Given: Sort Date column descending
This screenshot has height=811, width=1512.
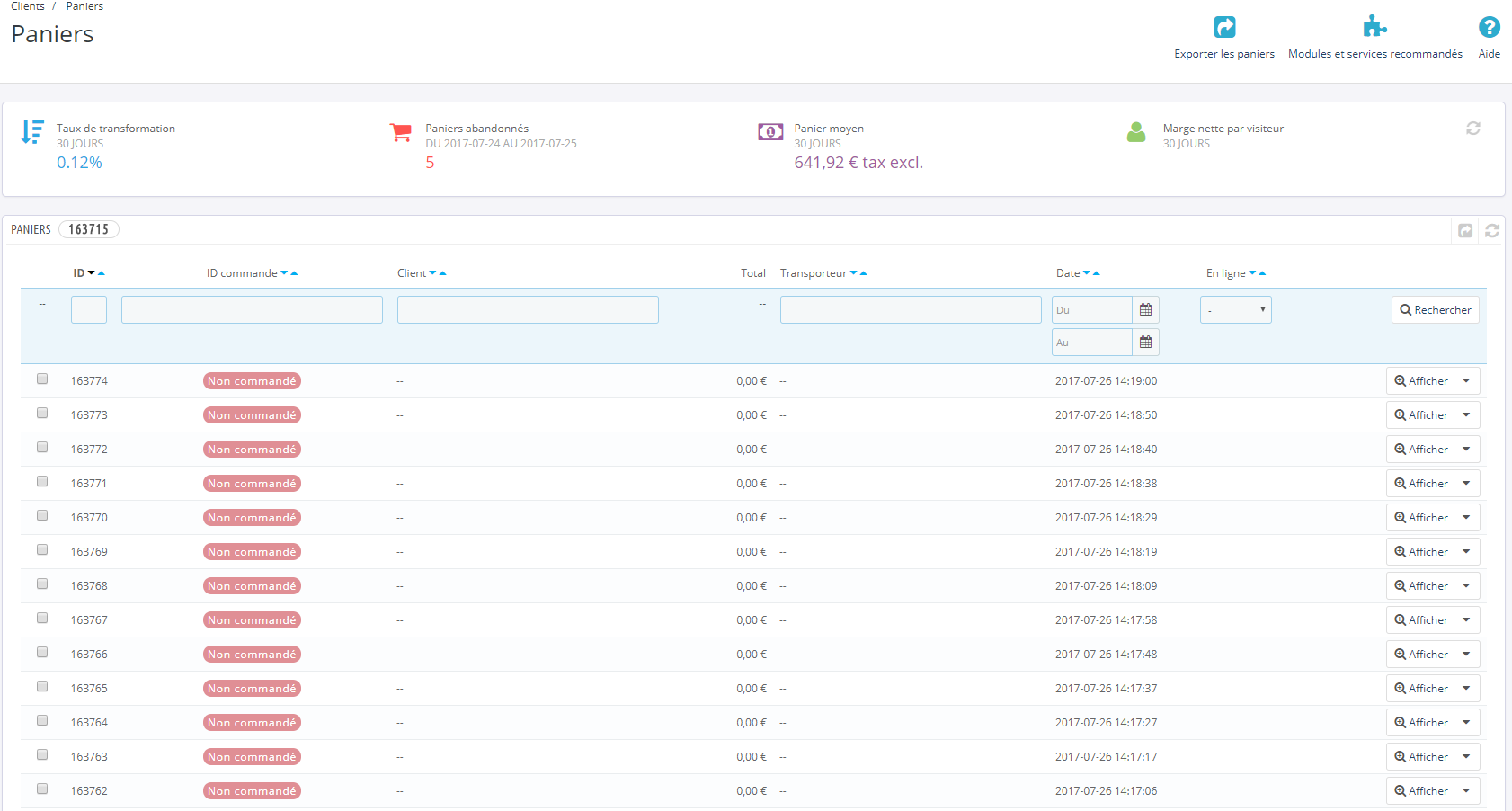Looking at the screenshot, I should pos(1087,273).
